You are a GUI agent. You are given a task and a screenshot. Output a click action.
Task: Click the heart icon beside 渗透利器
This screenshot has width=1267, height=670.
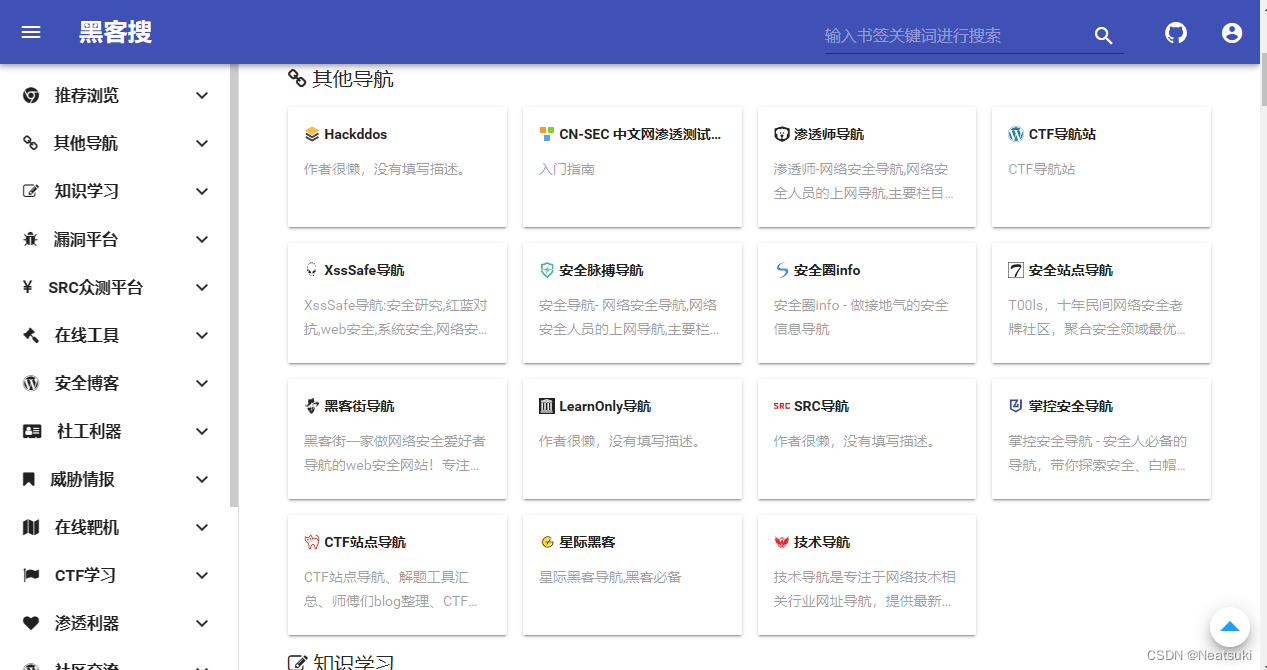tap(29, 623)
